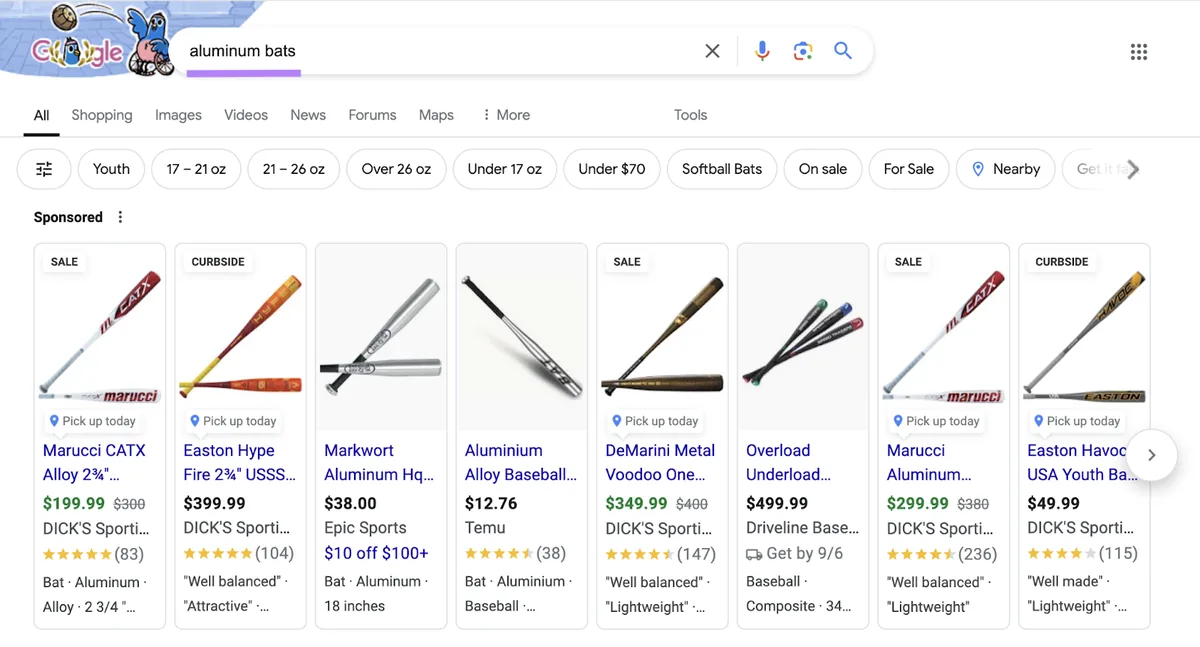This screenshot has width=1200, height=647.
Task: Open the Easton Havoc USA Youth link
Action: (x=1083, y=462)
